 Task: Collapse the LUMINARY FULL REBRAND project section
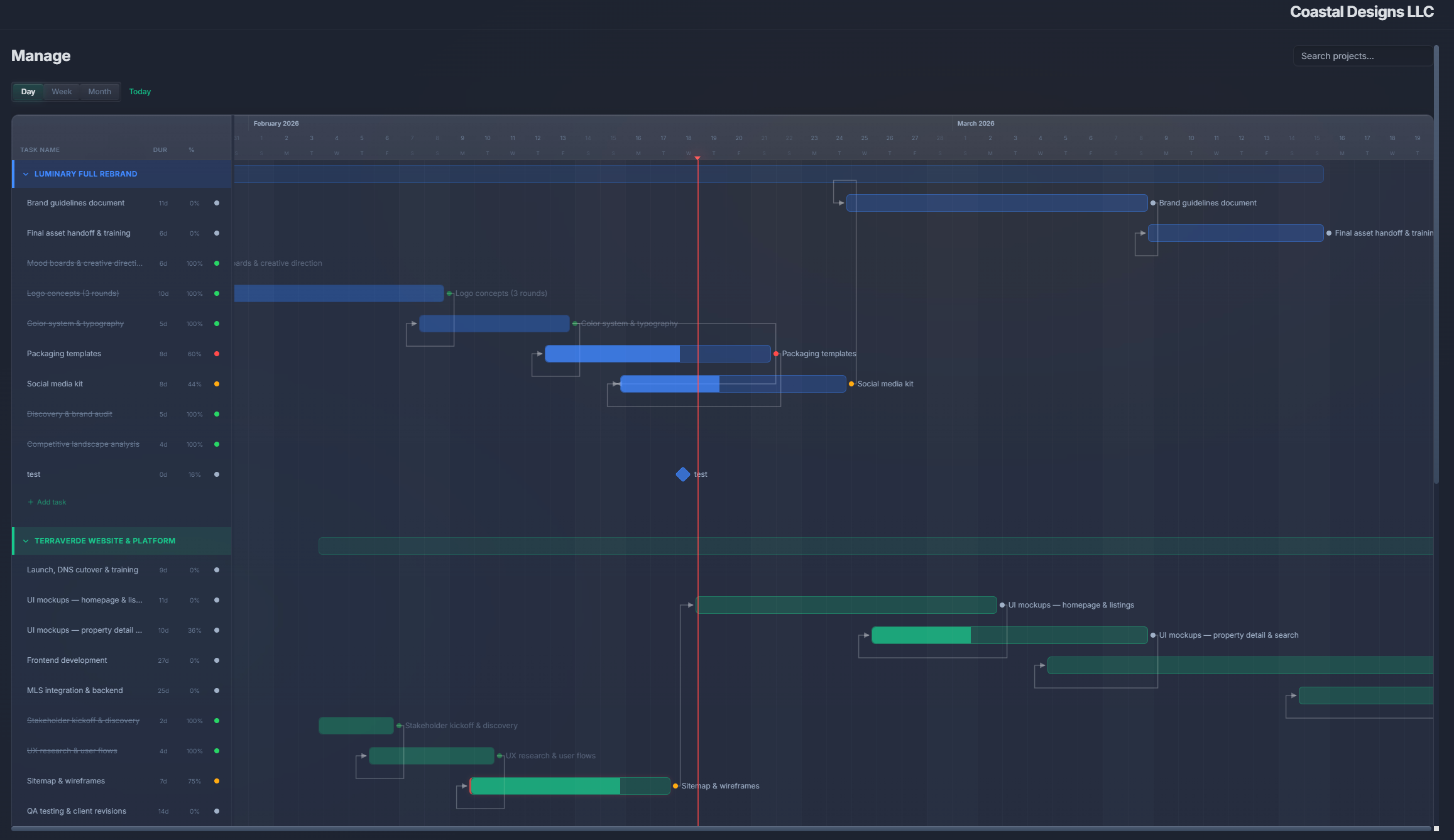point(25,174)
